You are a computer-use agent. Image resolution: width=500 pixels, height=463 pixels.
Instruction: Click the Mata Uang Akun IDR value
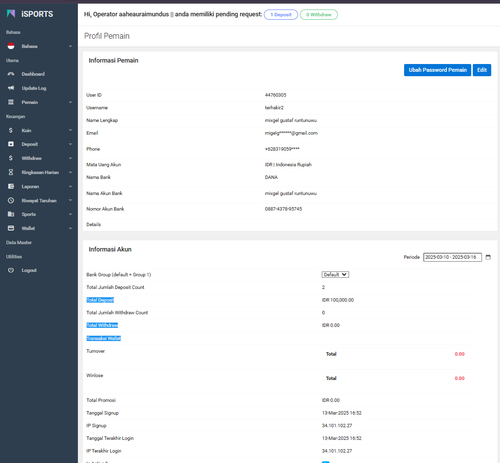(288, 164)
